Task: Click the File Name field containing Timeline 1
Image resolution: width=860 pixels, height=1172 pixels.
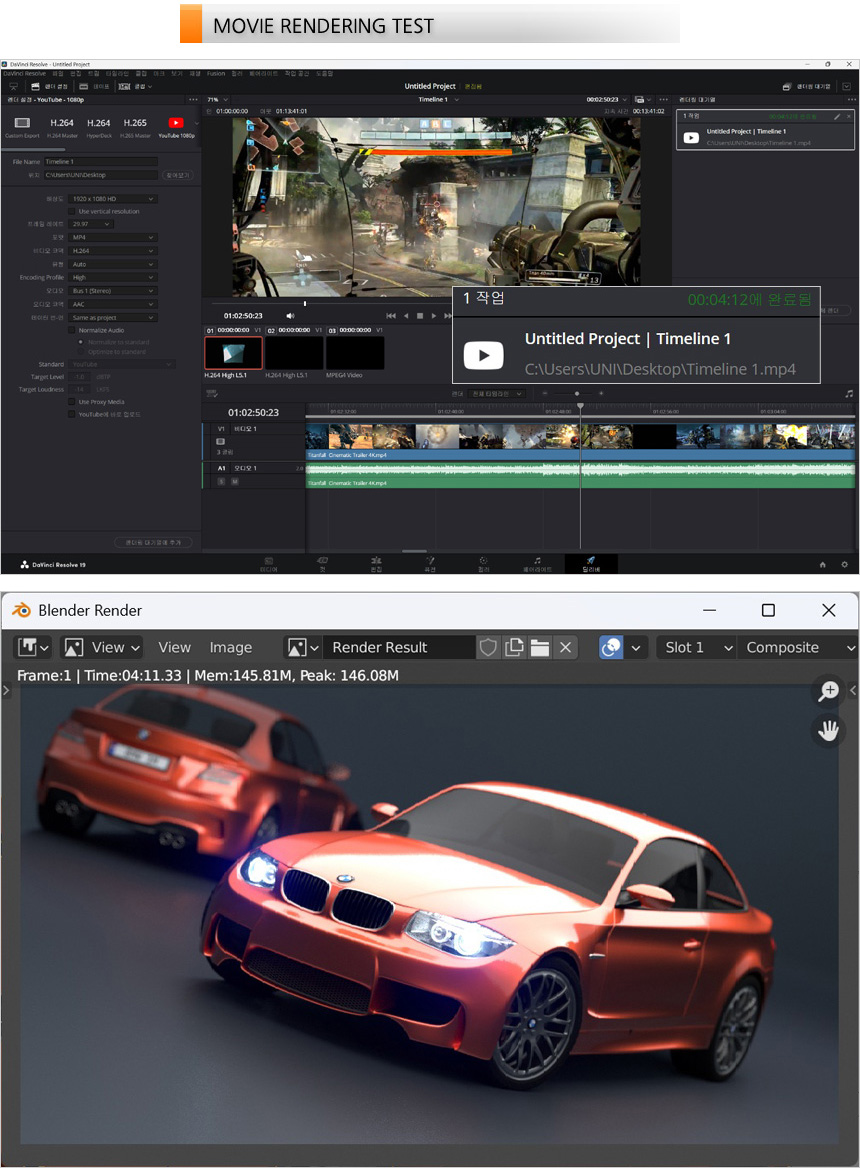Action: (100, 161)
